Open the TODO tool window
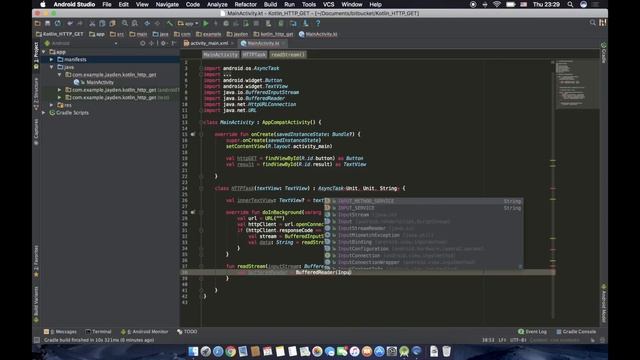The height and width of the screenshot is (360, 640). click(187, 332)
